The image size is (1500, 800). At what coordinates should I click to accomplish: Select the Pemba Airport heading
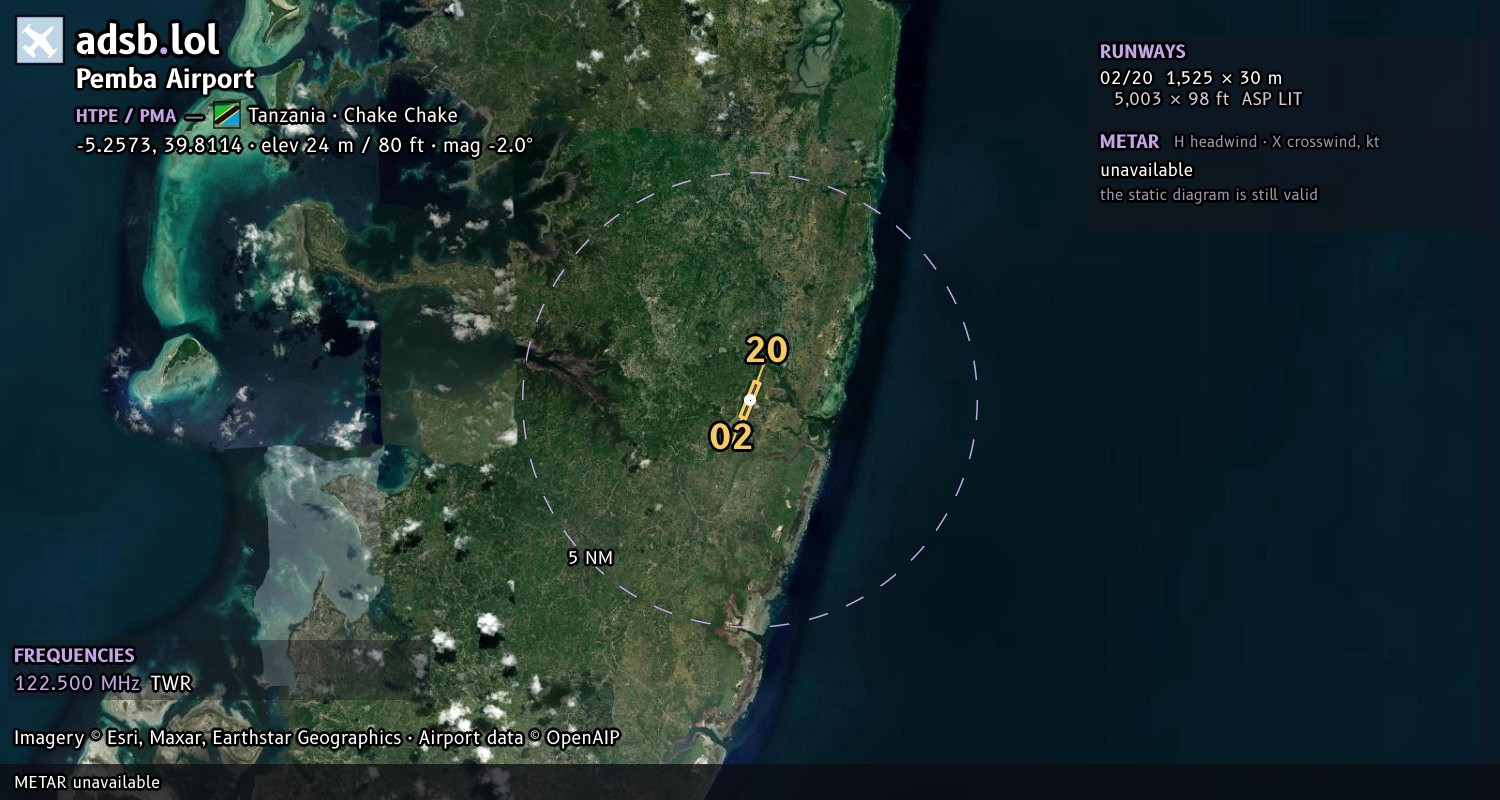click(x=165, y=79)
